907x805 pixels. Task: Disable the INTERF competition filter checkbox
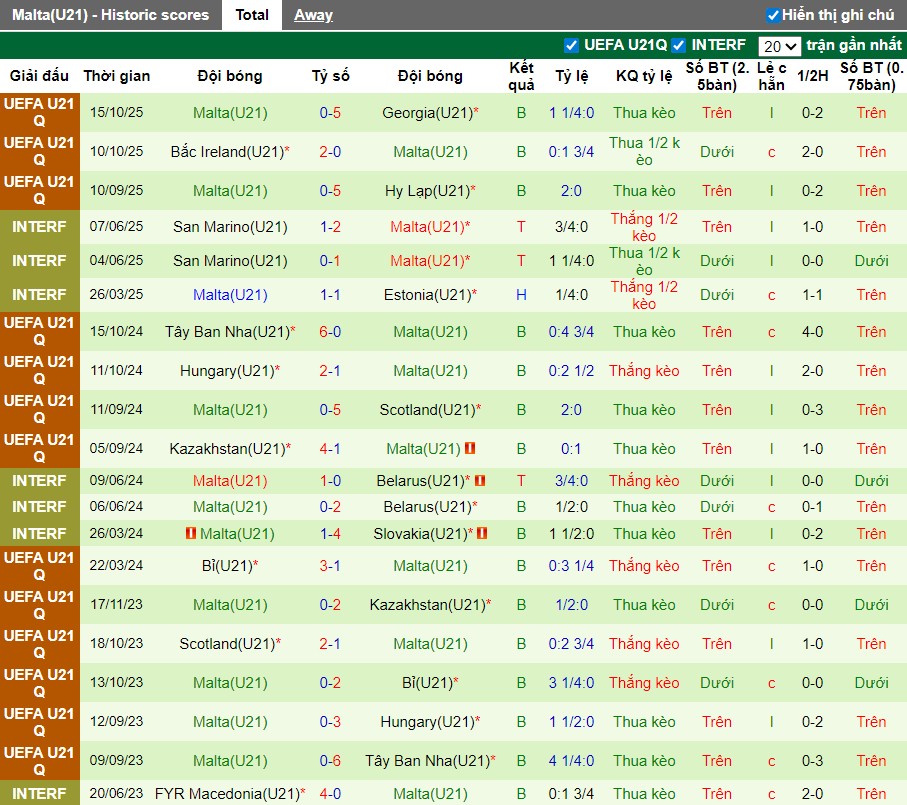click(678, 45)
